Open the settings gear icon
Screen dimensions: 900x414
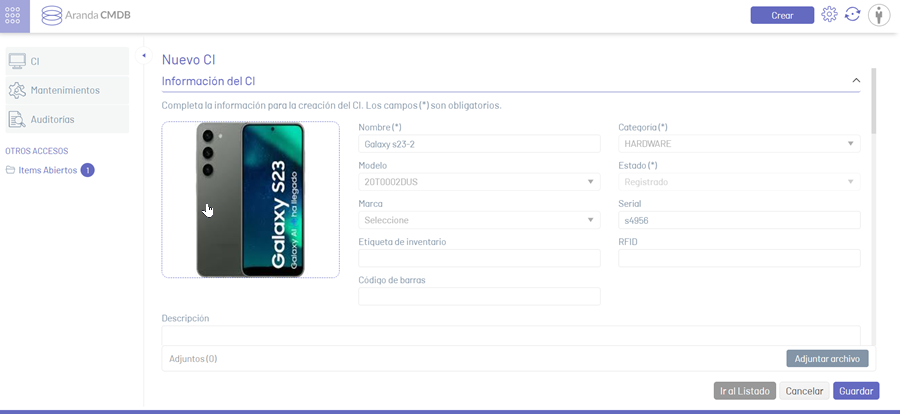coord(829,15)
